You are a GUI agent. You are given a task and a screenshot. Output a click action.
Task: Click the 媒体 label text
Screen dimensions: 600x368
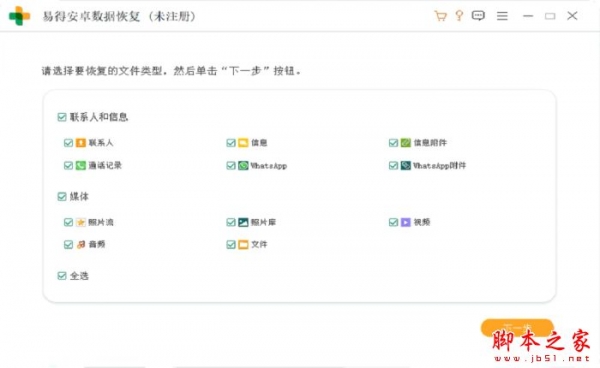coord(79,197)
